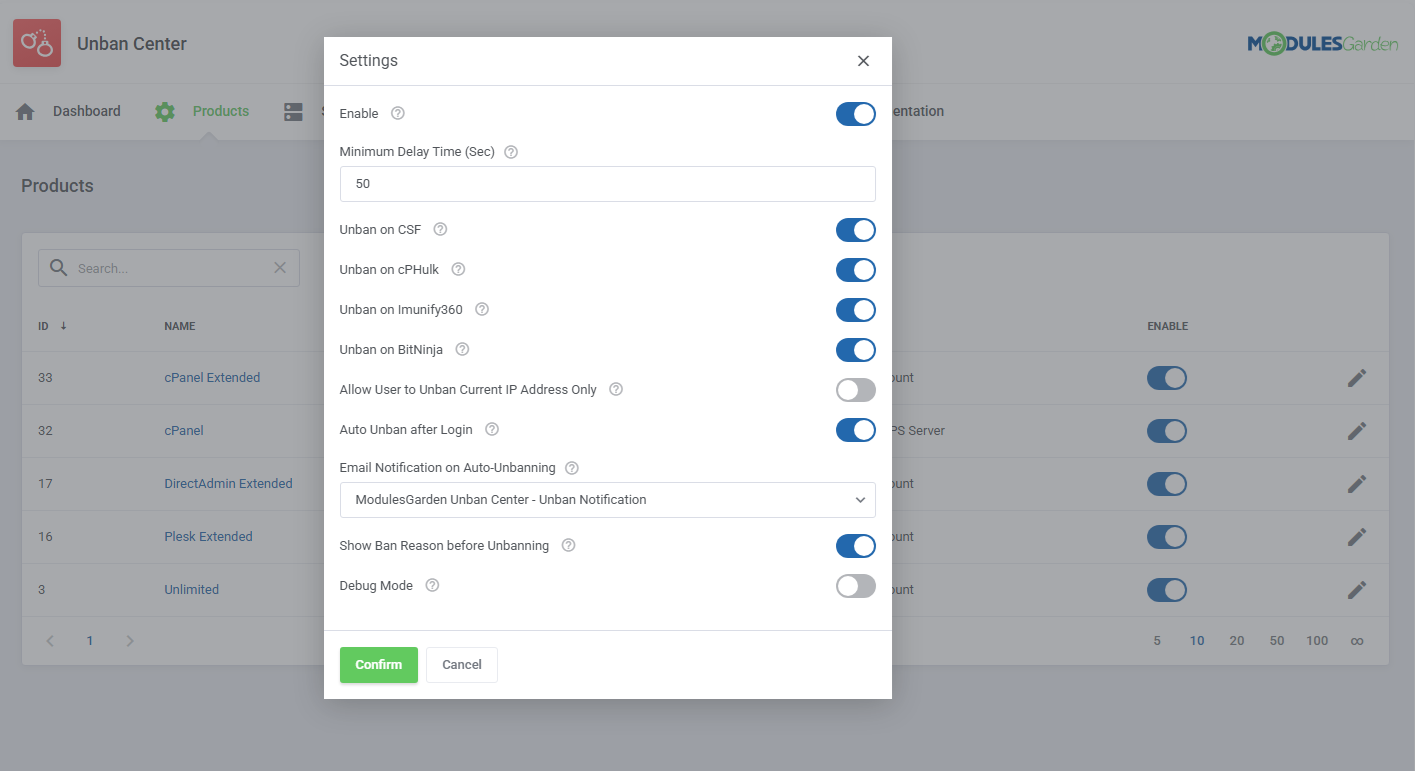Click the Confirm button
The image size is (1415, 771).
379,665
